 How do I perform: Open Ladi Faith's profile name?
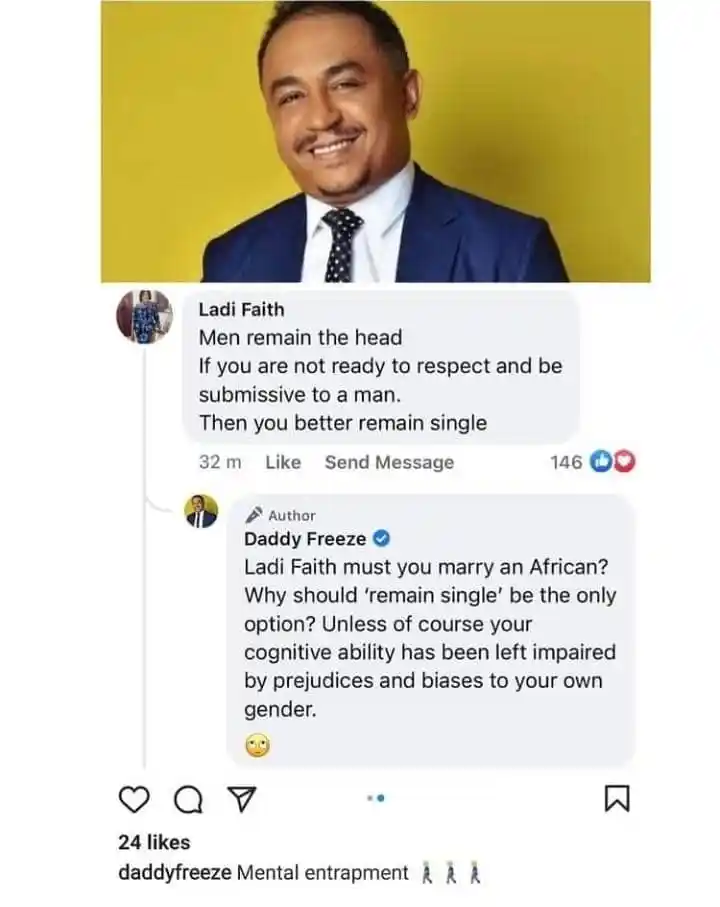pyautogui.click(x=241, y=310)
